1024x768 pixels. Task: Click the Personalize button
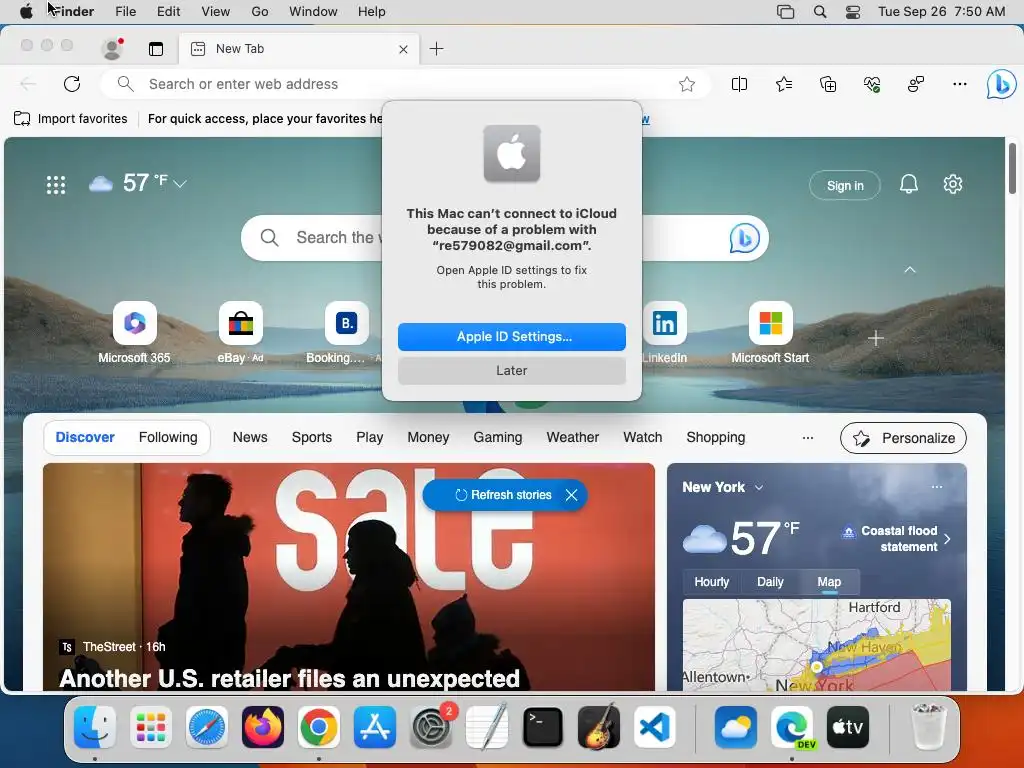[x=903, y=438]
